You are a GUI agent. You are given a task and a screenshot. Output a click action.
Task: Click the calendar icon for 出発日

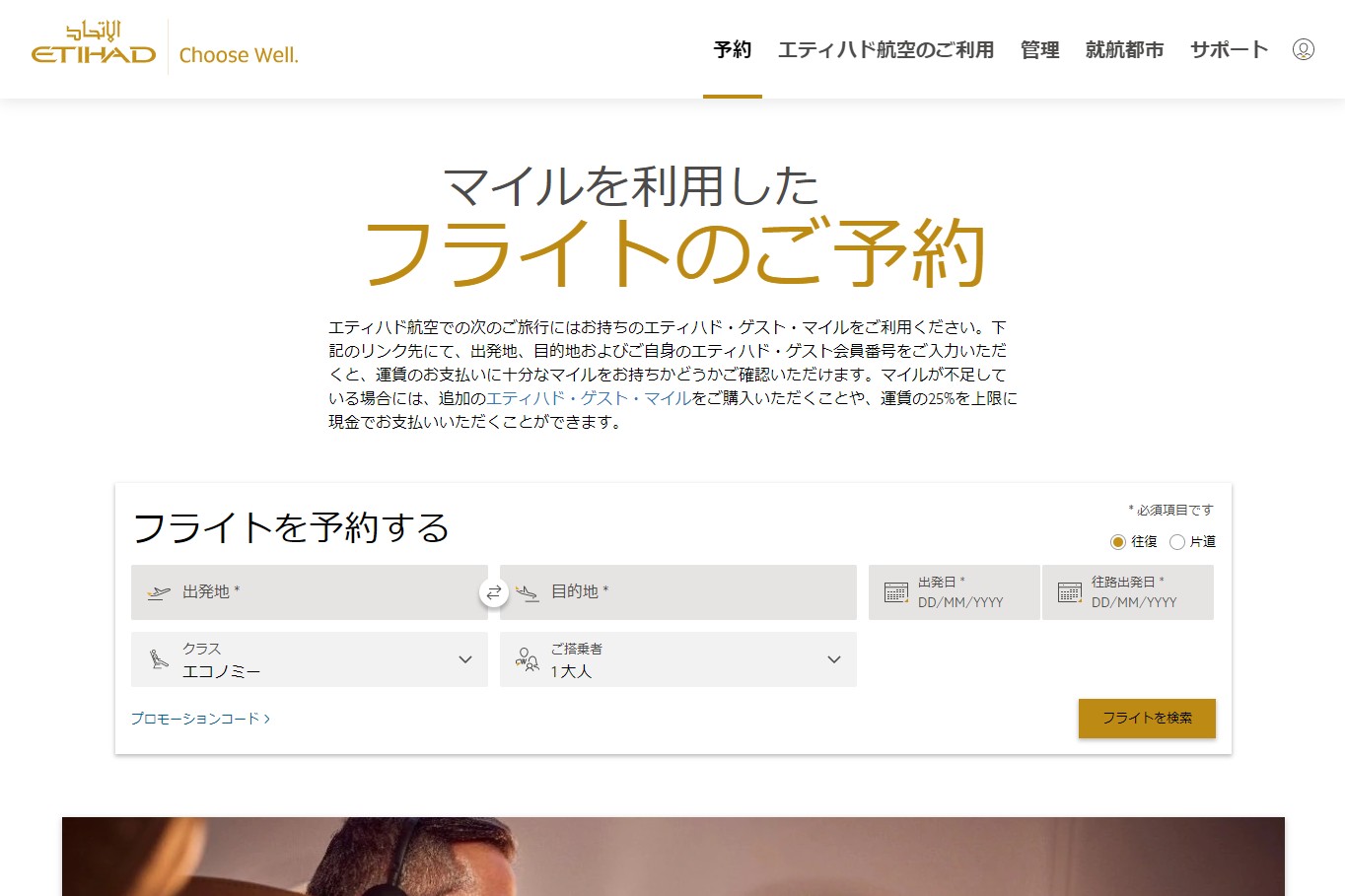[x=896, y=592]
